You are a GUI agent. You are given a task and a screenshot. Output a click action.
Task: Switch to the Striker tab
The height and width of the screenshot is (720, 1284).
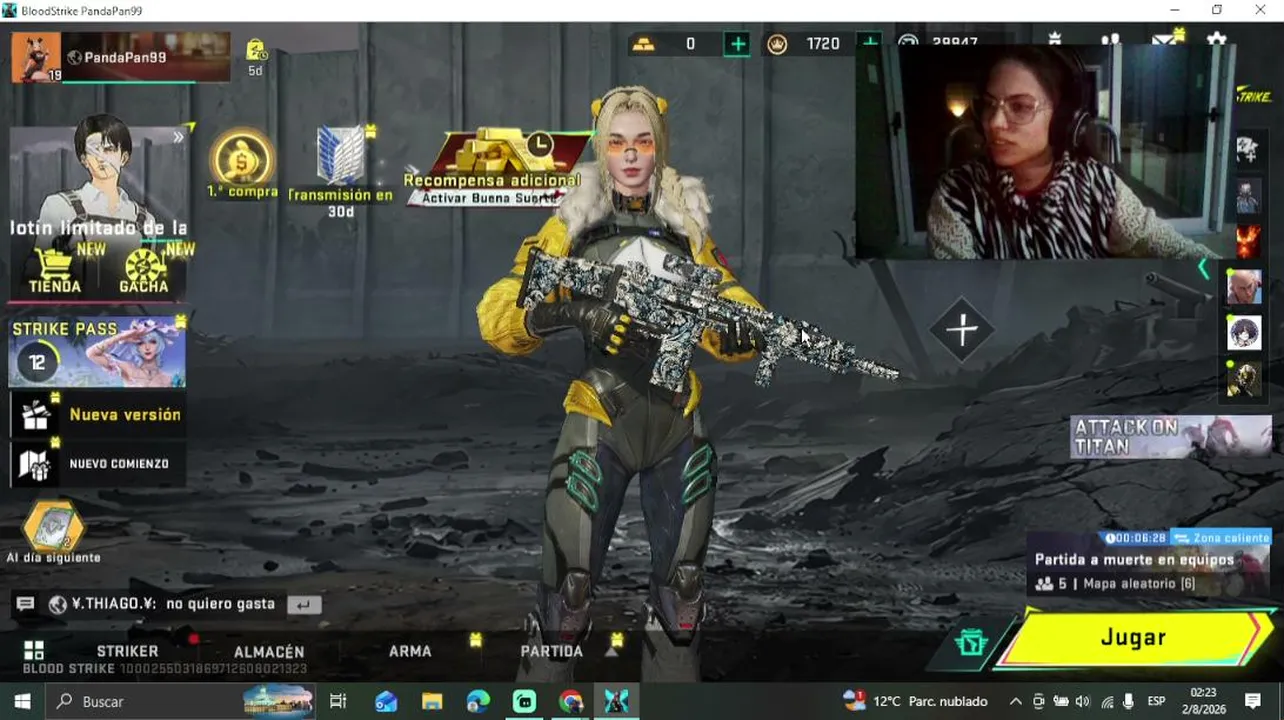127,651
